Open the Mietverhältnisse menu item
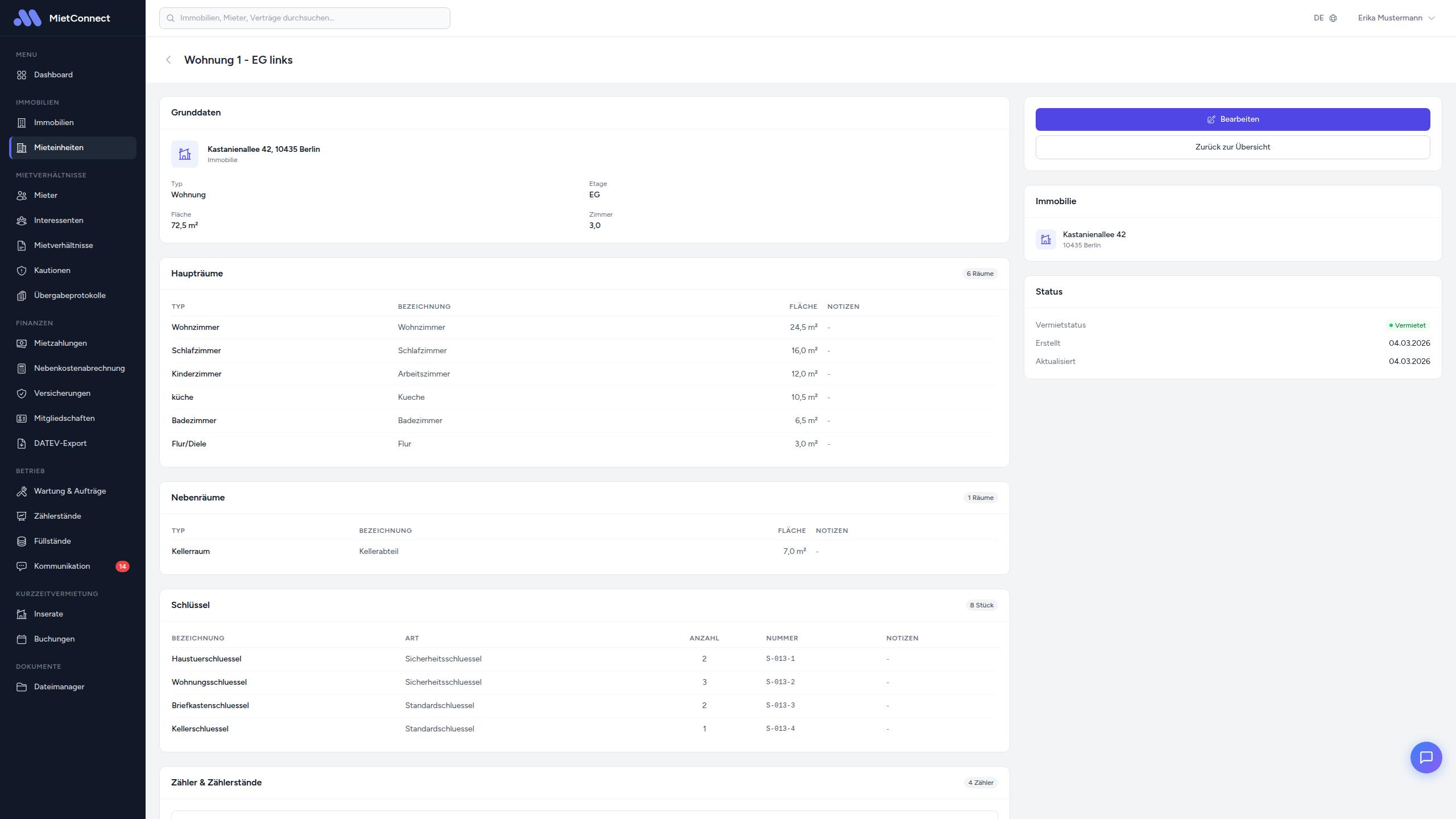The width and height of the screenshot is (1456, 819). [x=63, y=246]
